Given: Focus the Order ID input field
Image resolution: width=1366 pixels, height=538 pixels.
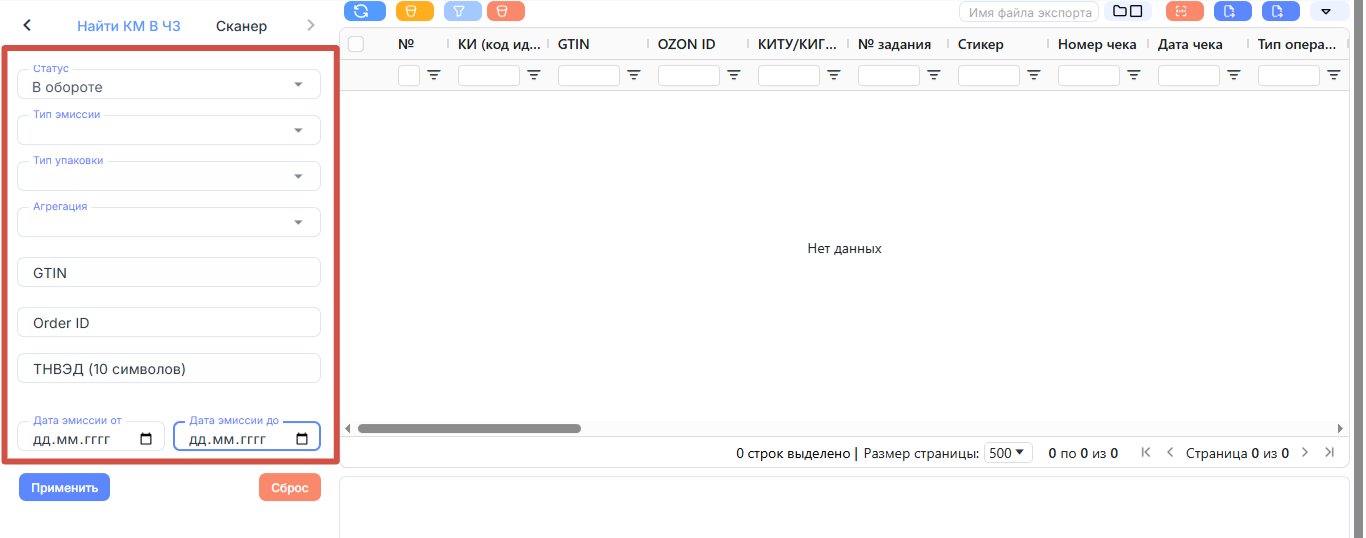Looking at the screenshot, I should coord(169,322).
